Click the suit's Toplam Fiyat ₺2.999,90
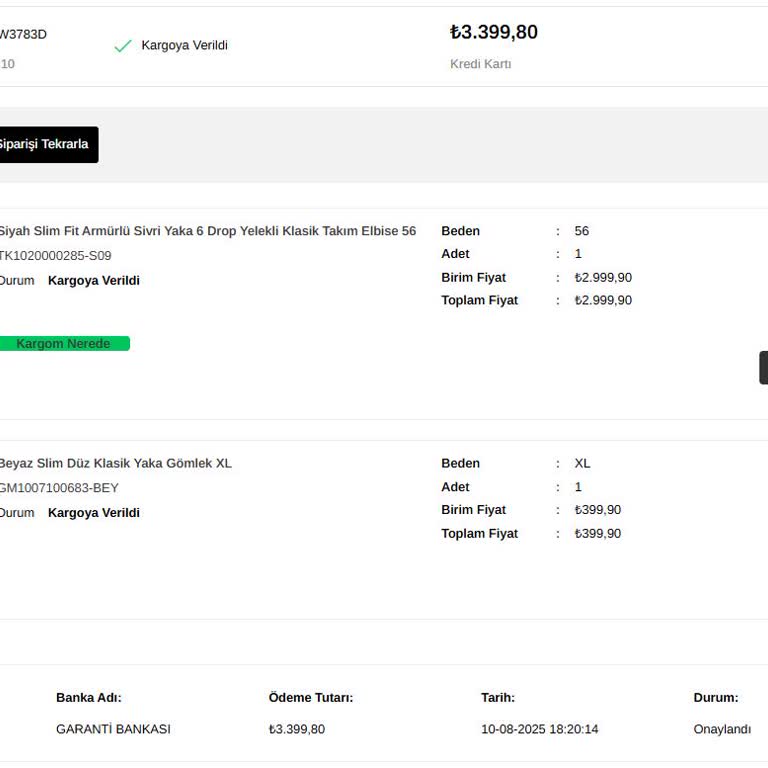The width and height of the screenshot is (768, 768). coord(603,301)
